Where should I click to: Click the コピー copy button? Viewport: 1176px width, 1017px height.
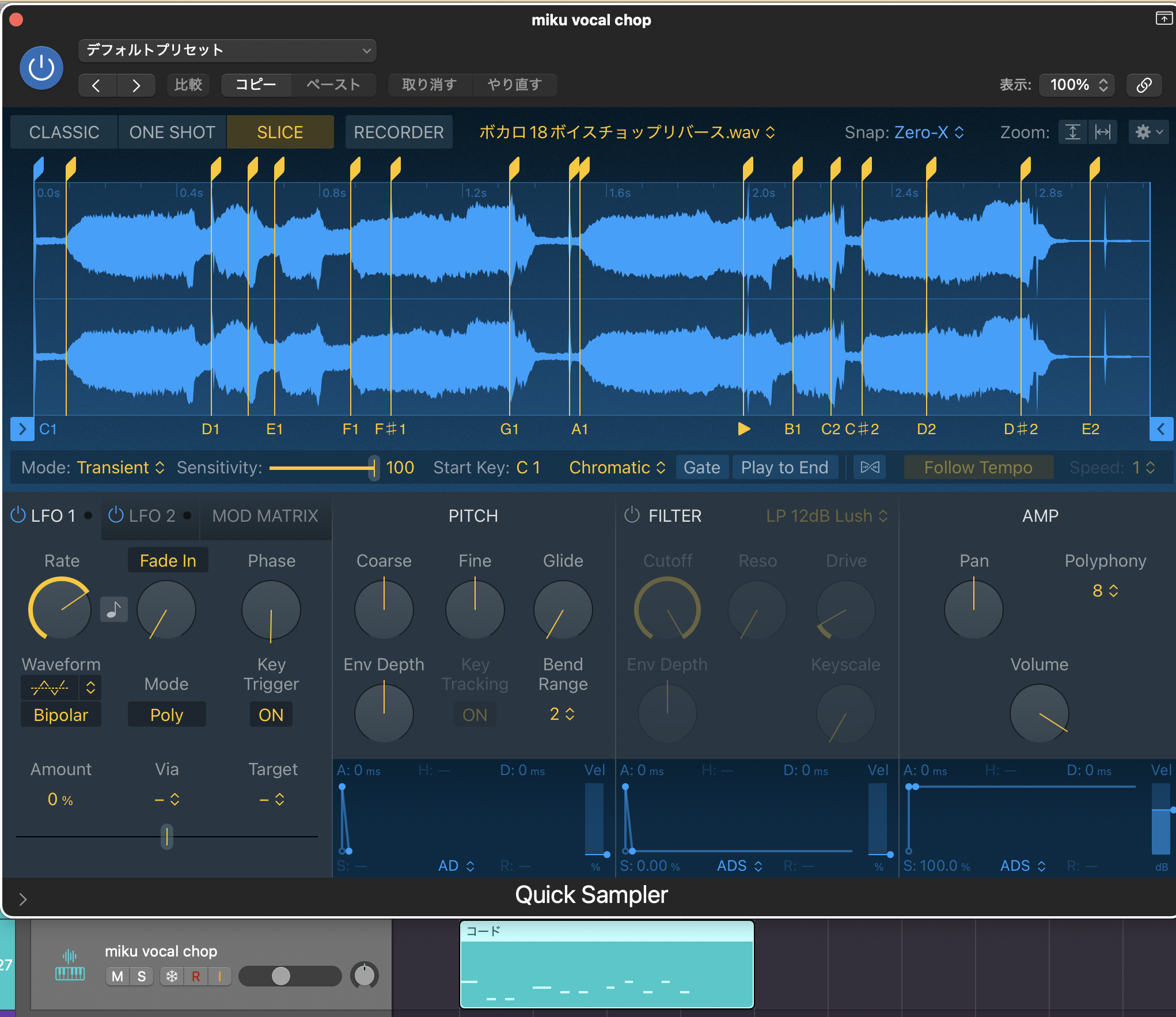[x=256, y=85]
